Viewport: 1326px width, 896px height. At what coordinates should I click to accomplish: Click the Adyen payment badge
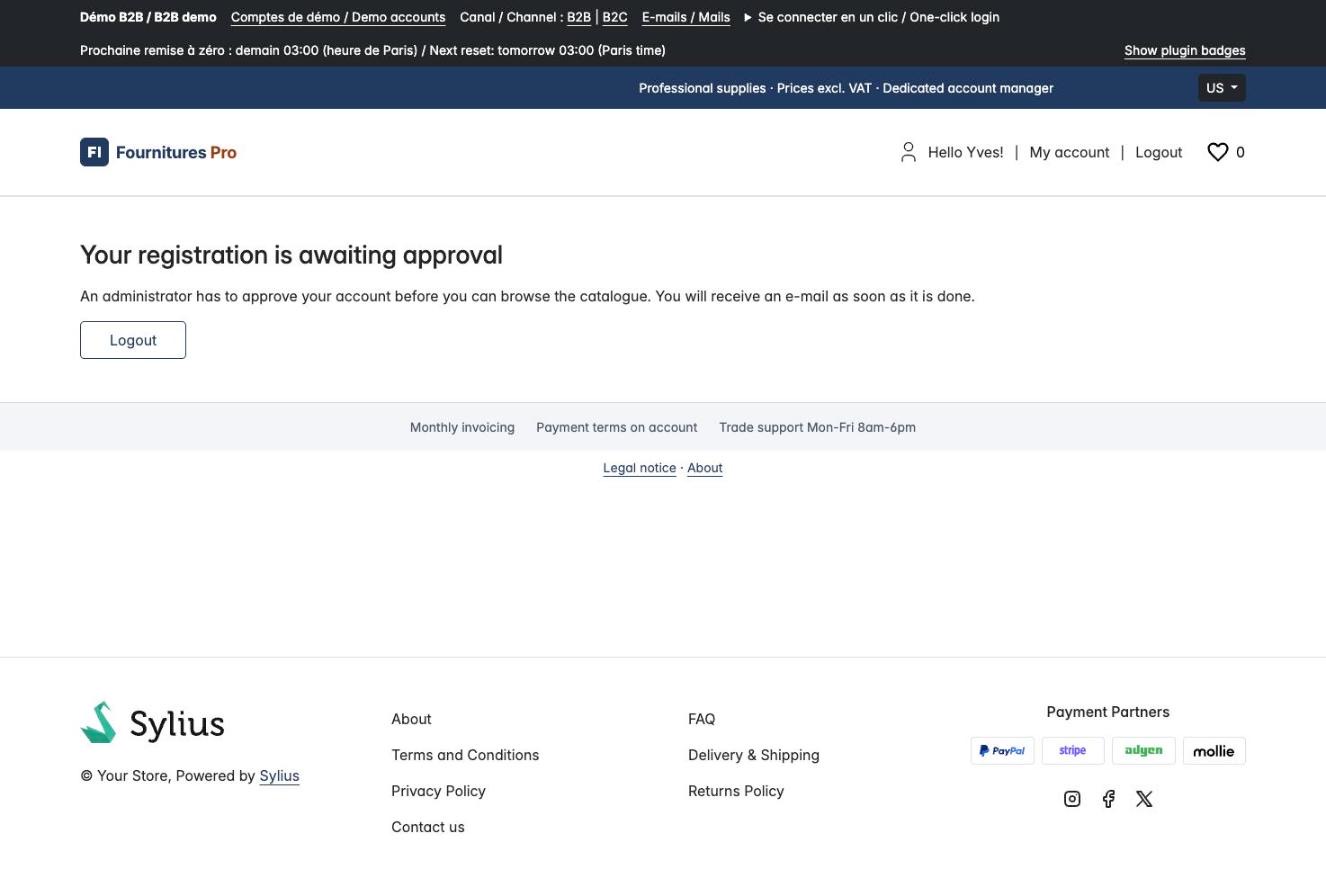(x=1143, y=751)
